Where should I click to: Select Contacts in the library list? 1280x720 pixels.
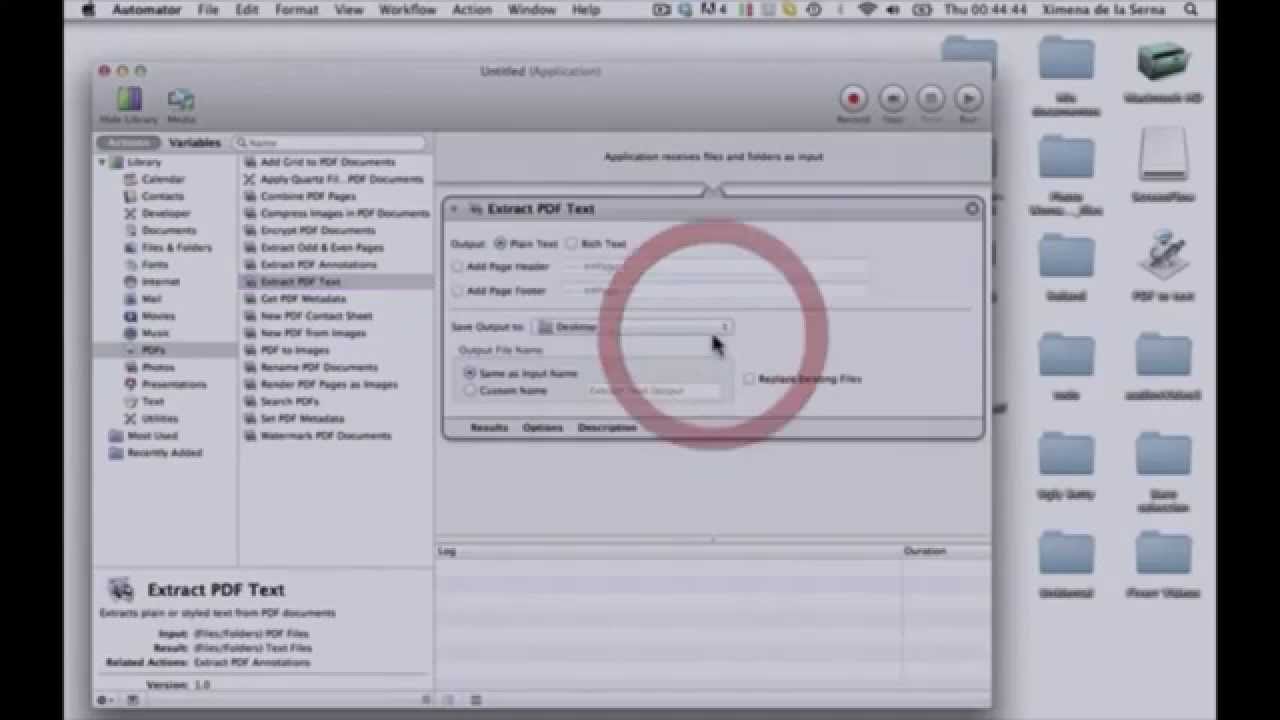162,196
